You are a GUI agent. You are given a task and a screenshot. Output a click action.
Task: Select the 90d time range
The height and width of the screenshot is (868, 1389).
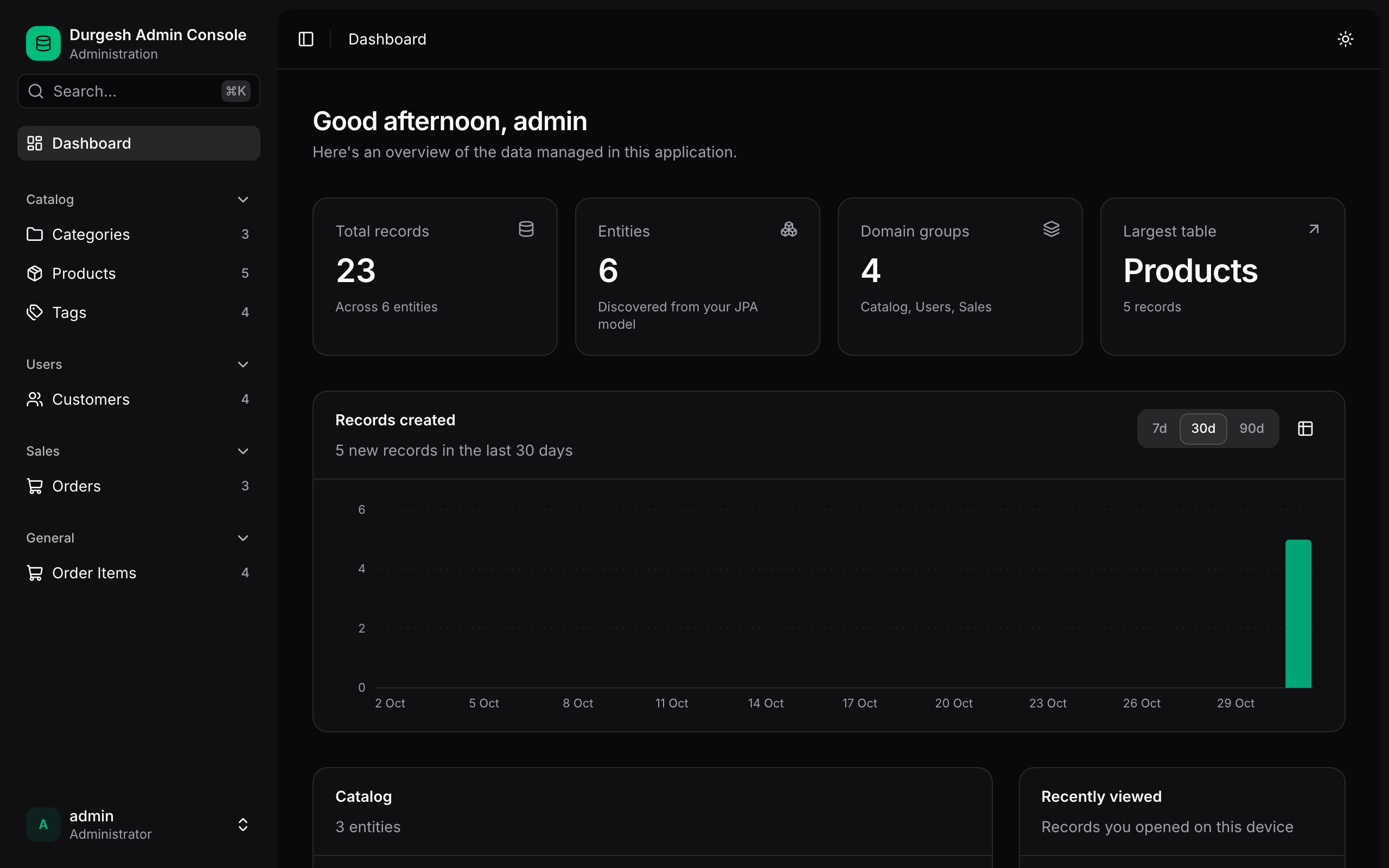coord(1251,428)
